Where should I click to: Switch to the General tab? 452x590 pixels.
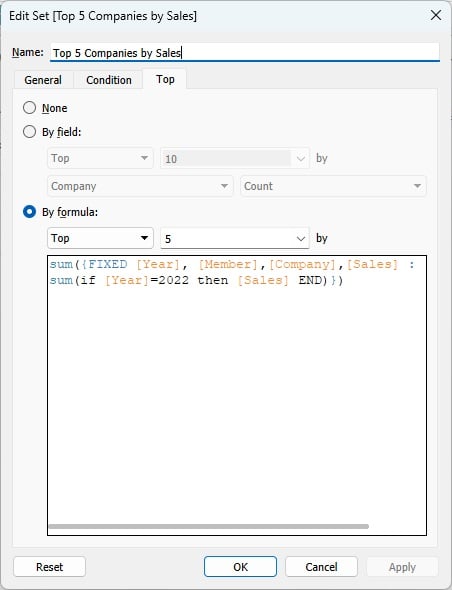[x=43, y=80]
